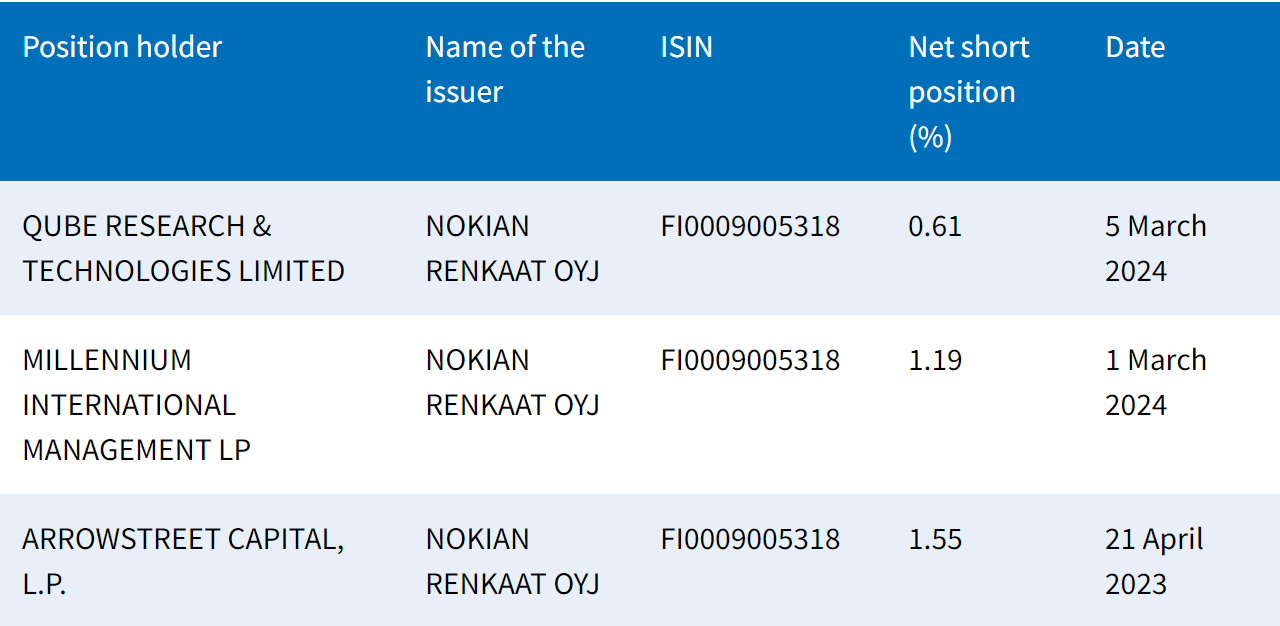Select the 5 March 2024 date cell
The width and height of the screenshot is (1280, 626).
tap(1155, 248)
